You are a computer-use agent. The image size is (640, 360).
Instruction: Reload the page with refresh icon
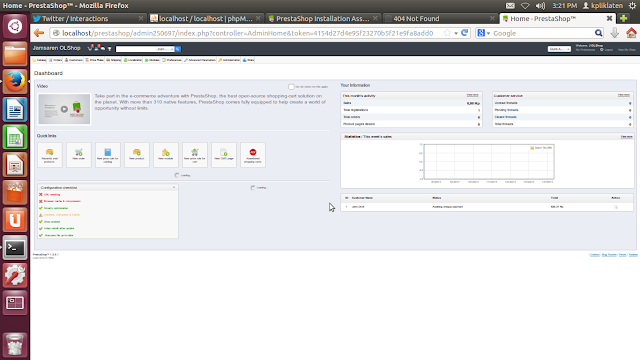coord(464,33)
